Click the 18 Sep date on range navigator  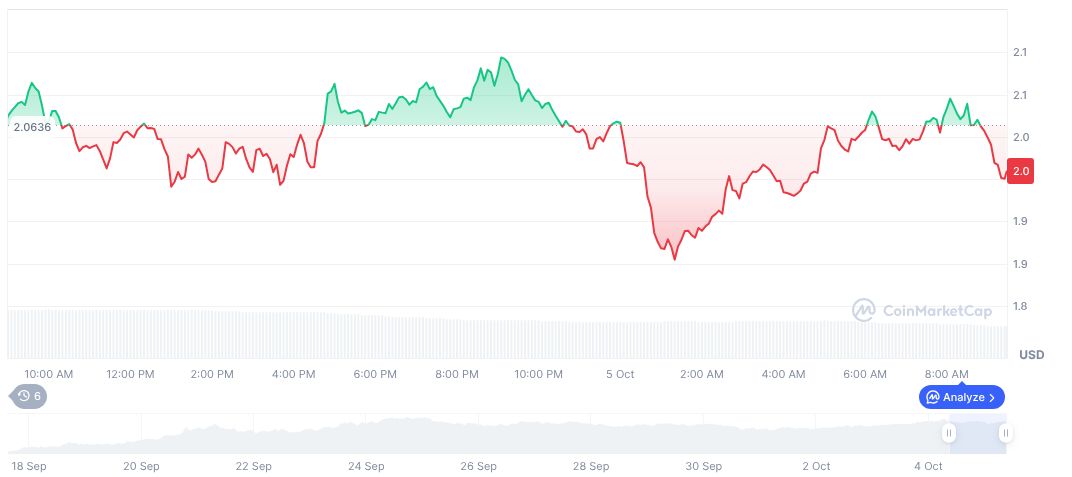tap(28, 466)
